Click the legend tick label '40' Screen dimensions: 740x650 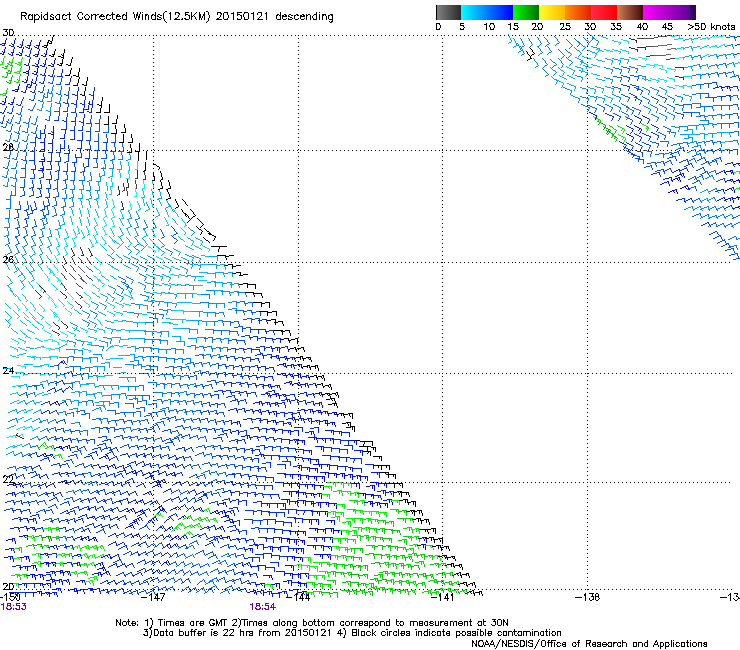pos(642,27)
